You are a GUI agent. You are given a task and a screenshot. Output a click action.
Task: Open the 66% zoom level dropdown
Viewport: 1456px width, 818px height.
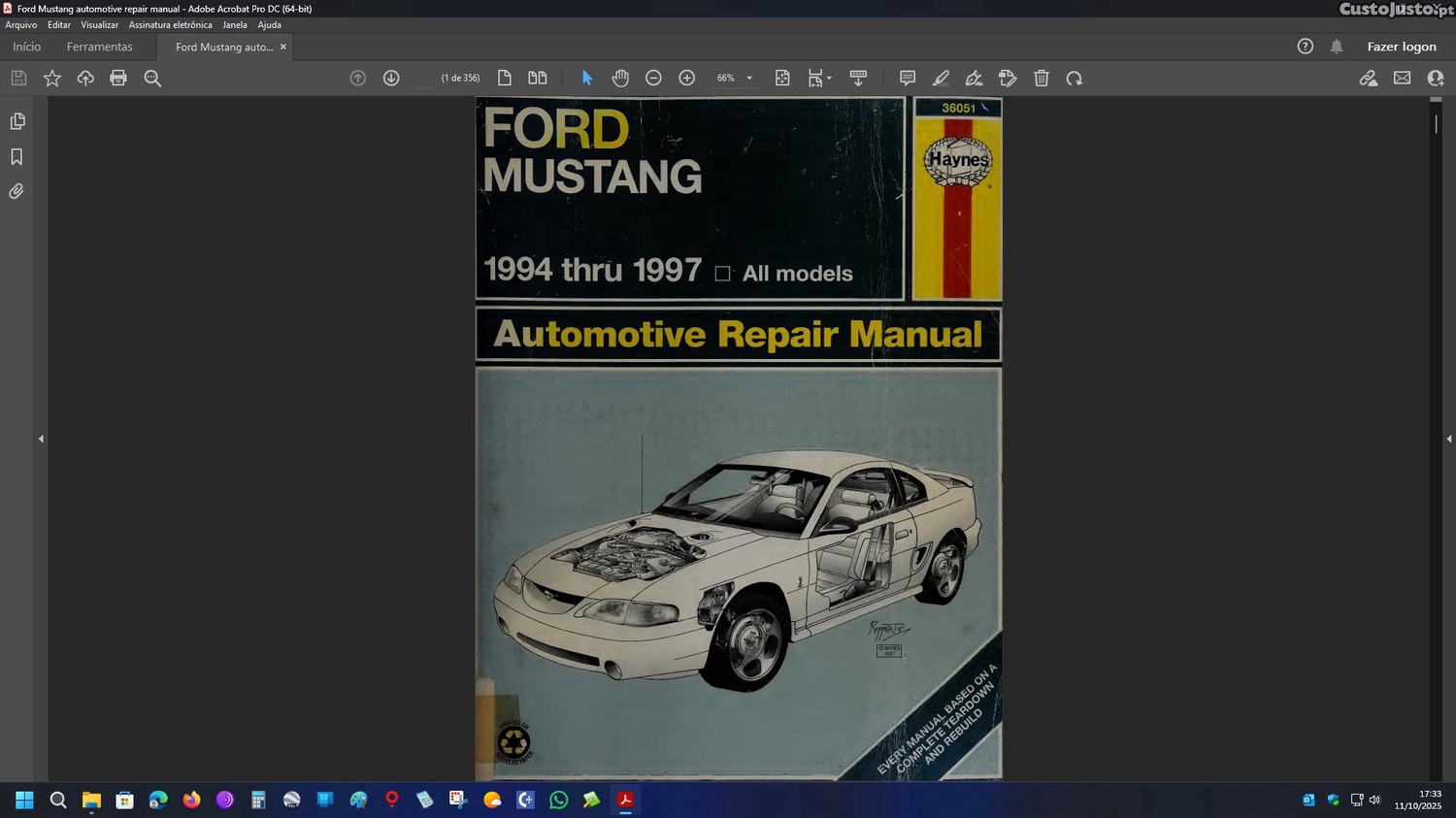749,79
